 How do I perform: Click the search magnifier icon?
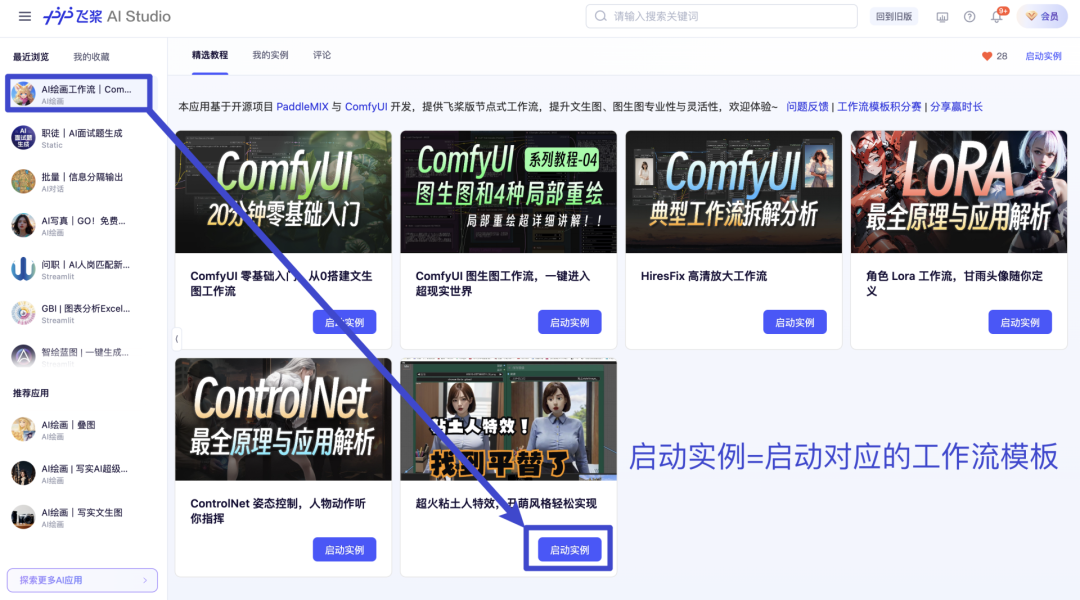[601, 16]
